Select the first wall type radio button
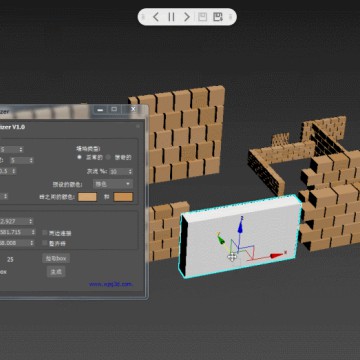360x360 pixels. point(79,157)
